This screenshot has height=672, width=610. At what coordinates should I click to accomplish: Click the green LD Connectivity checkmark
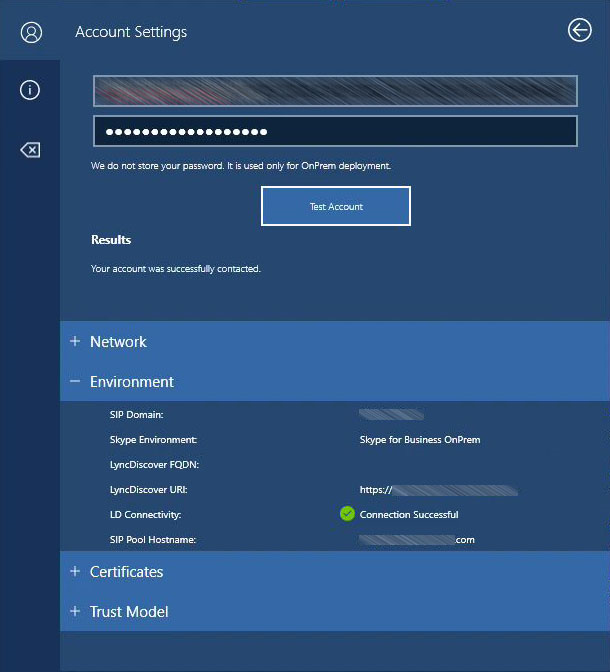[347, 514]
